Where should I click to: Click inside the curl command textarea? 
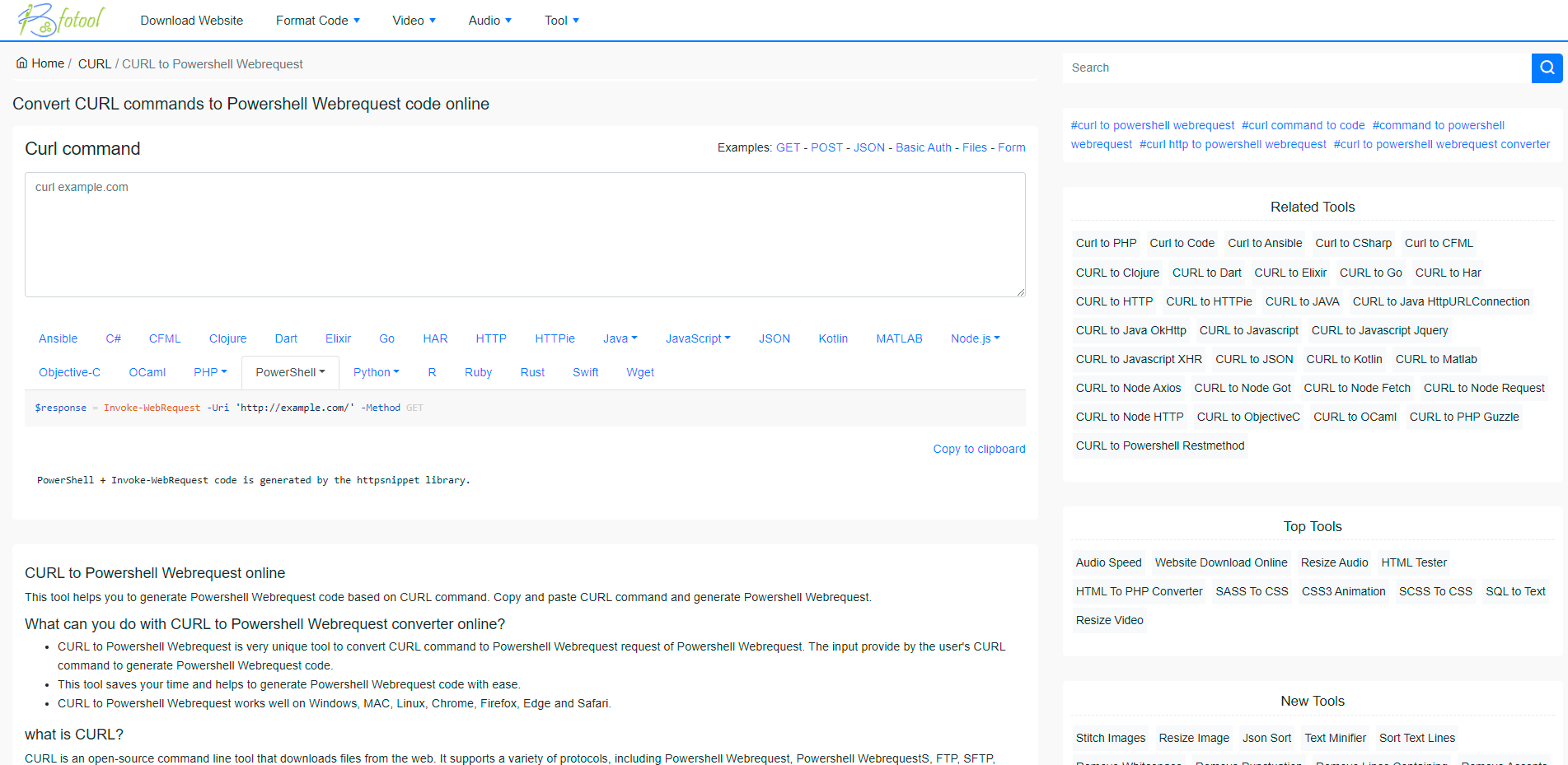point(525,235)
